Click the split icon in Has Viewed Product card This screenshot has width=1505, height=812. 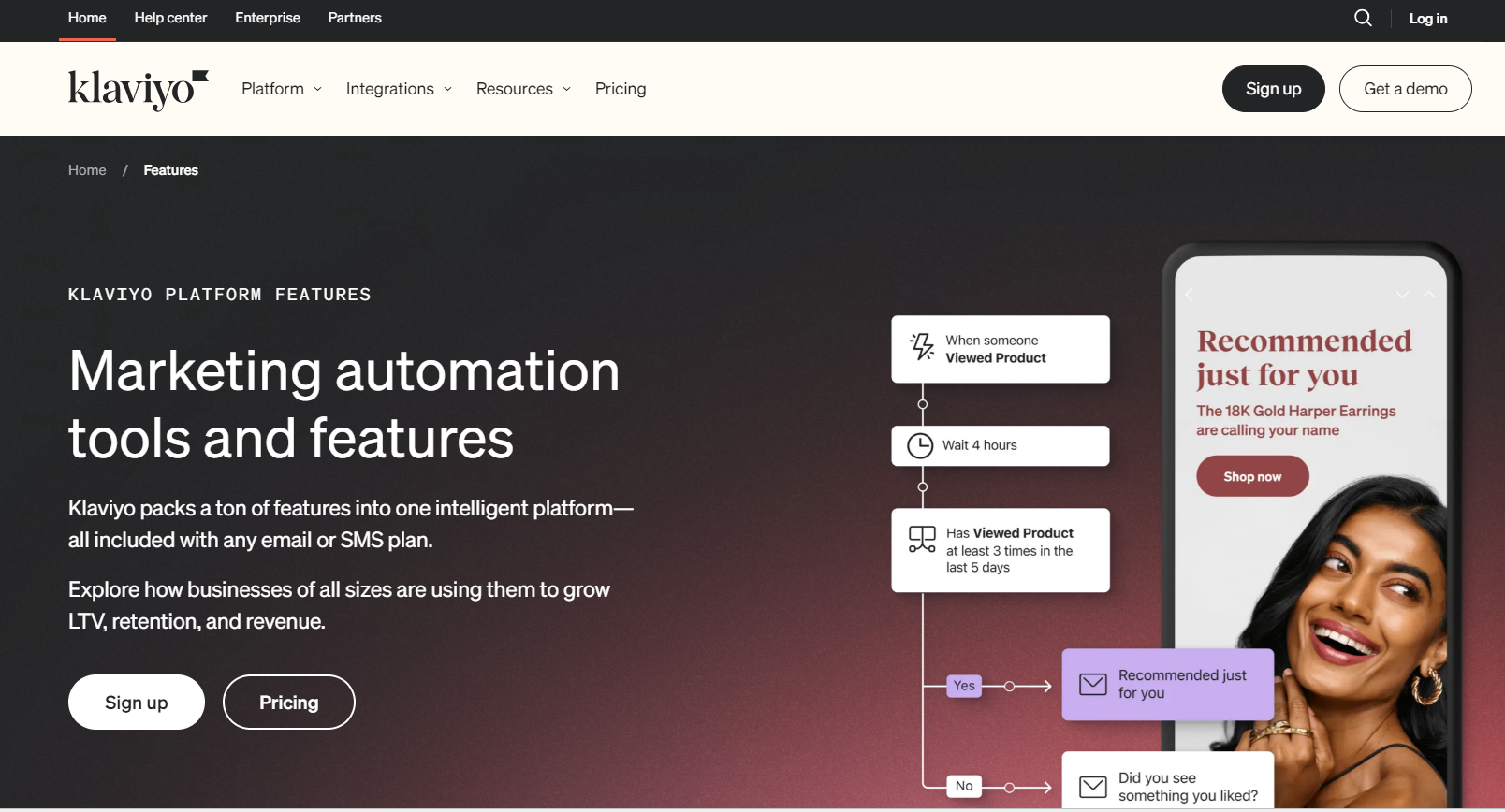click(922, 539)
